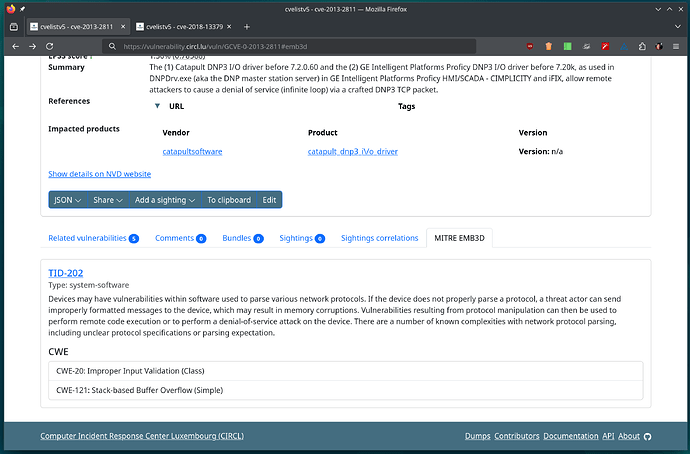Reload the current page
This screenshot has width=690, height=454.
pyautogui.click(x=50, y=46)
